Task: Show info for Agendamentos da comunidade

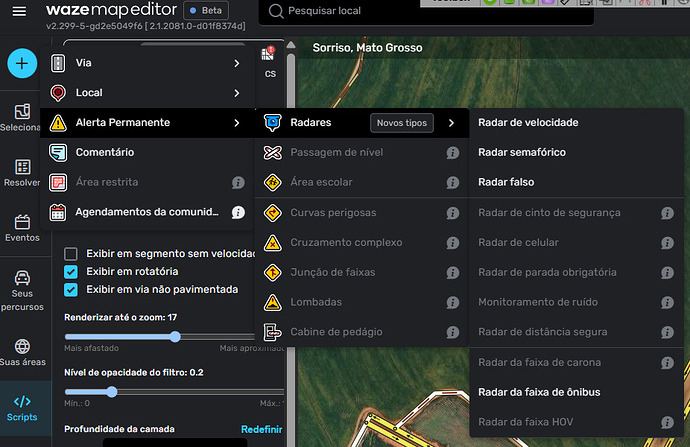Action: click(238, 213)
